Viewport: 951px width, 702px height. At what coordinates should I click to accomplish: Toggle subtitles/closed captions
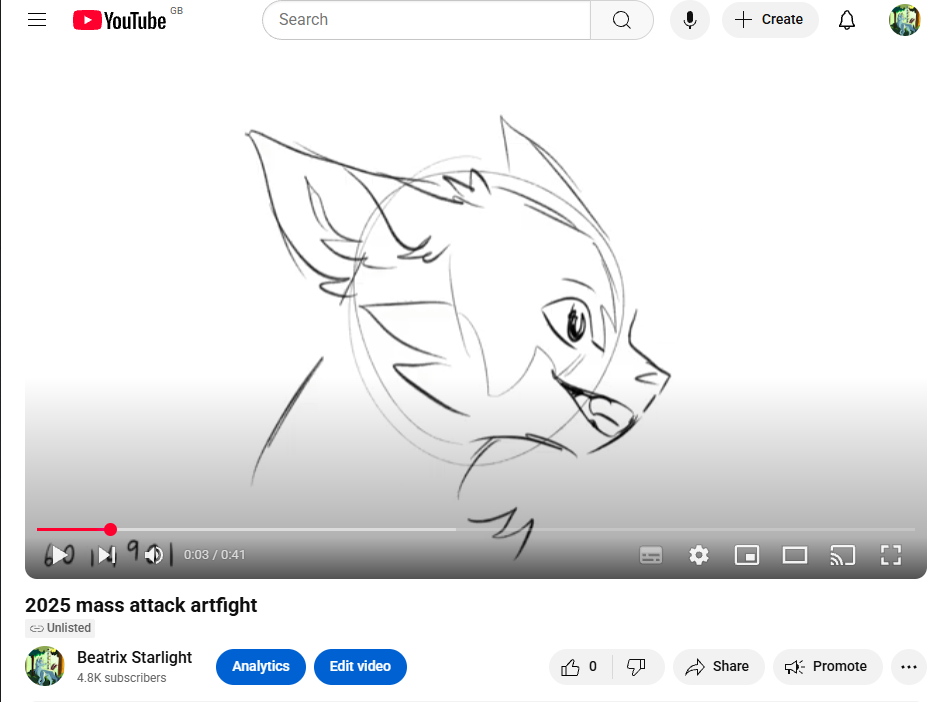tap(651, 555)
